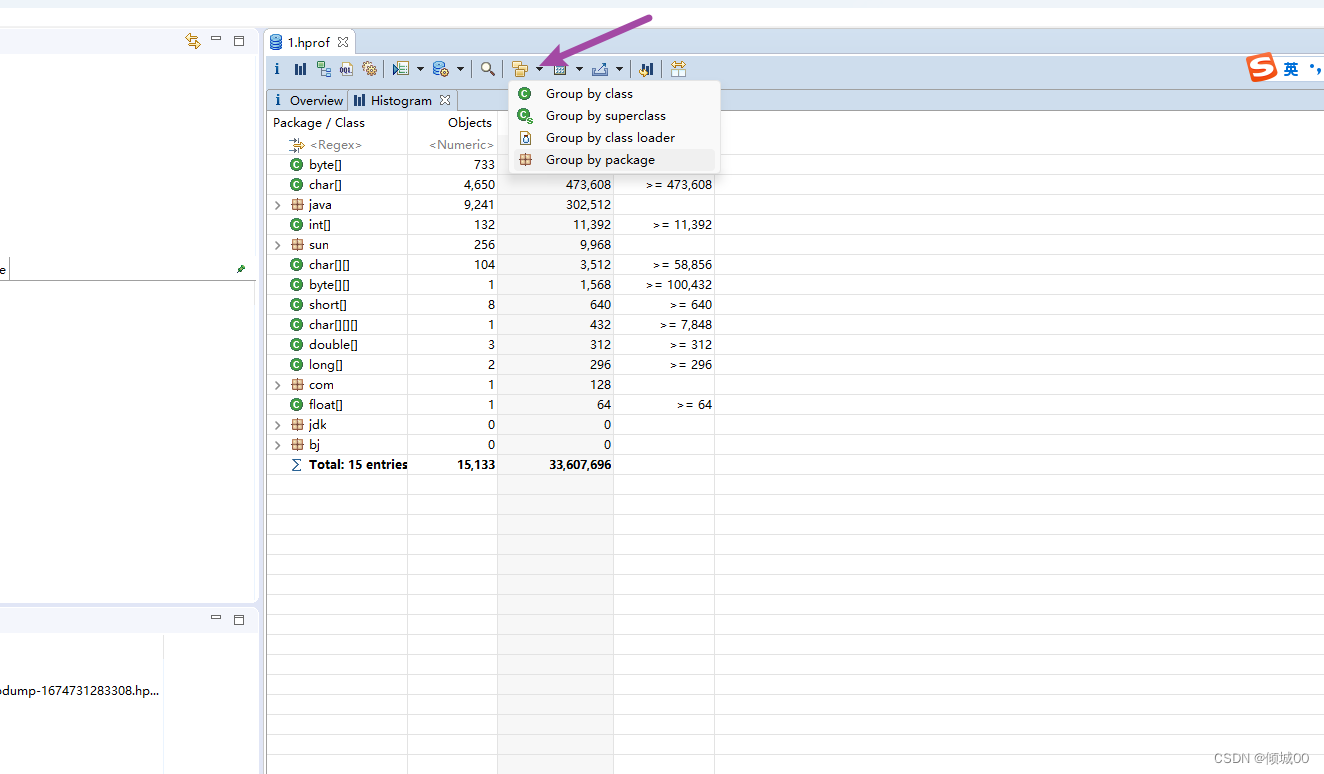Select Group by class loader

(614, 138)
